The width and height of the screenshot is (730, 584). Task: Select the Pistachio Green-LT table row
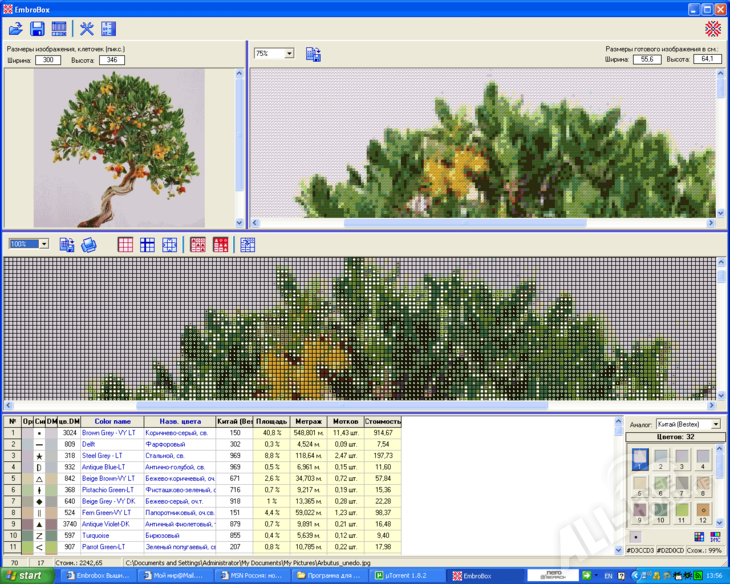click(x=106, y=490)
